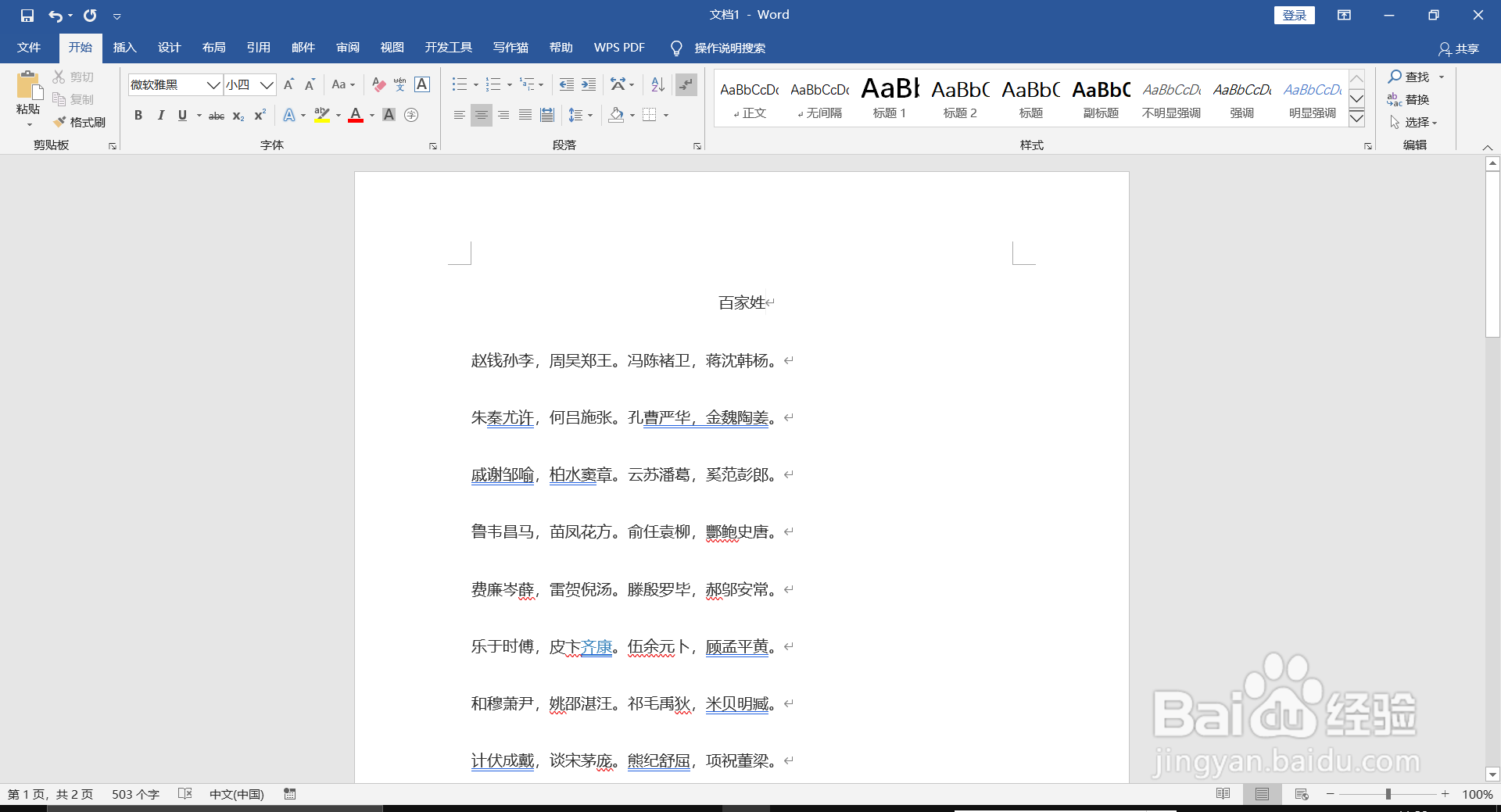Screen dimensions: 1501x812
Task: Apply Character Border icon
Action: (422, 84)
